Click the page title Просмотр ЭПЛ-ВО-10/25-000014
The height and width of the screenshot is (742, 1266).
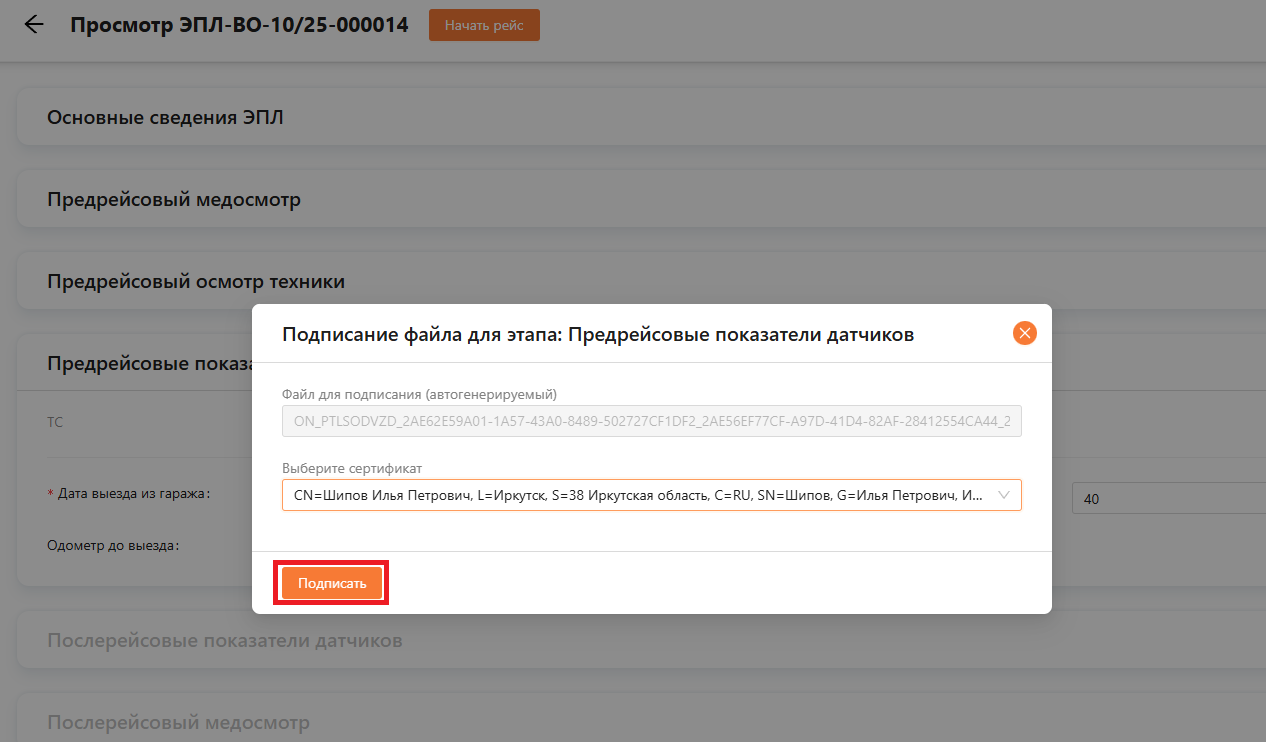point(239,25)
